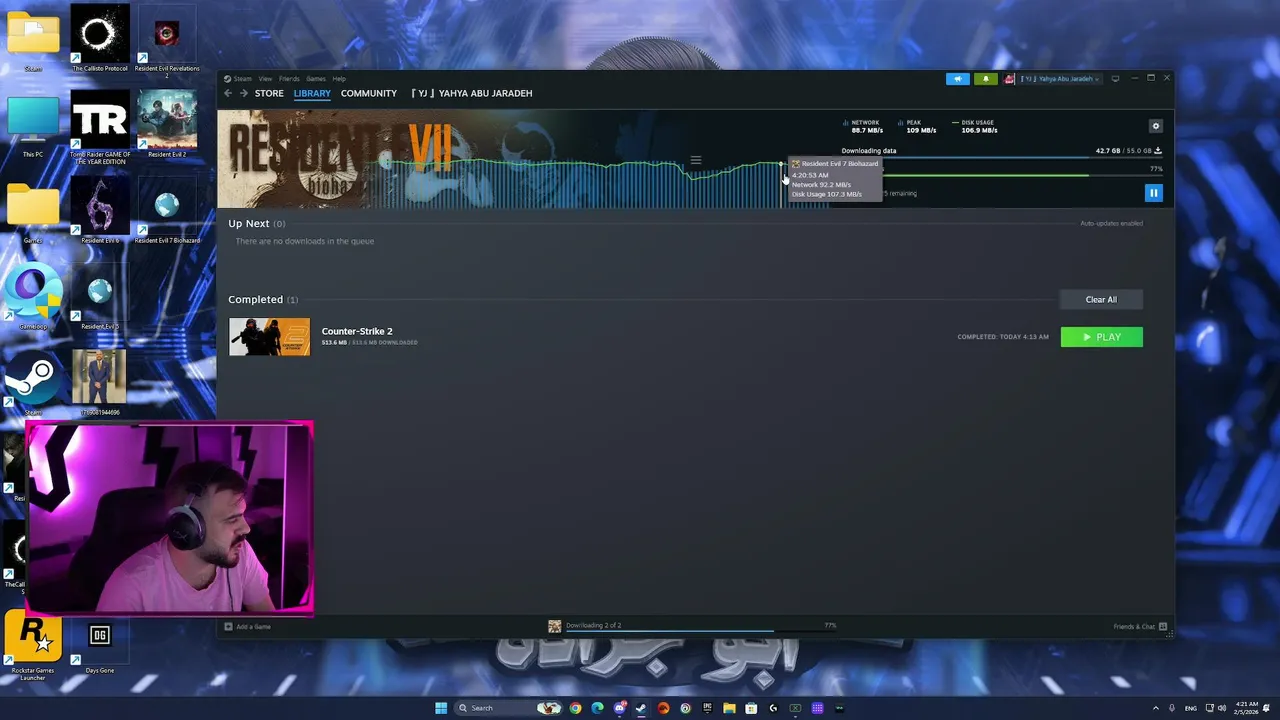Open File Explorer from the taskbar
Screen dimensions: 1280x720
729,708
